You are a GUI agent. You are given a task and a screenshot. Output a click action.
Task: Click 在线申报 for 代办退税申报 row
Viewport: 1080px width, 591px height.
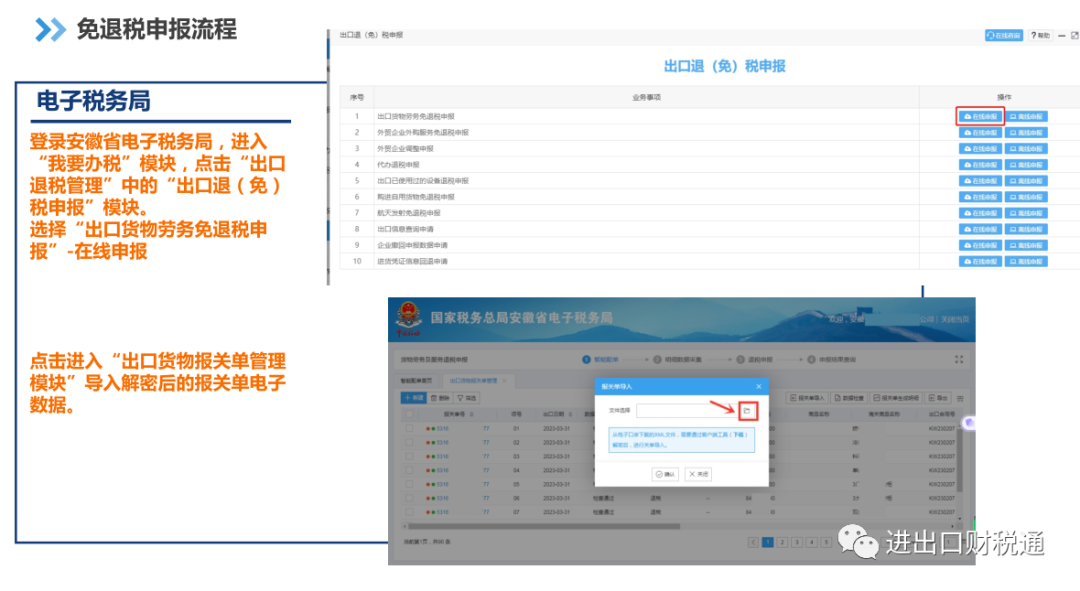[x=980, y=165]
